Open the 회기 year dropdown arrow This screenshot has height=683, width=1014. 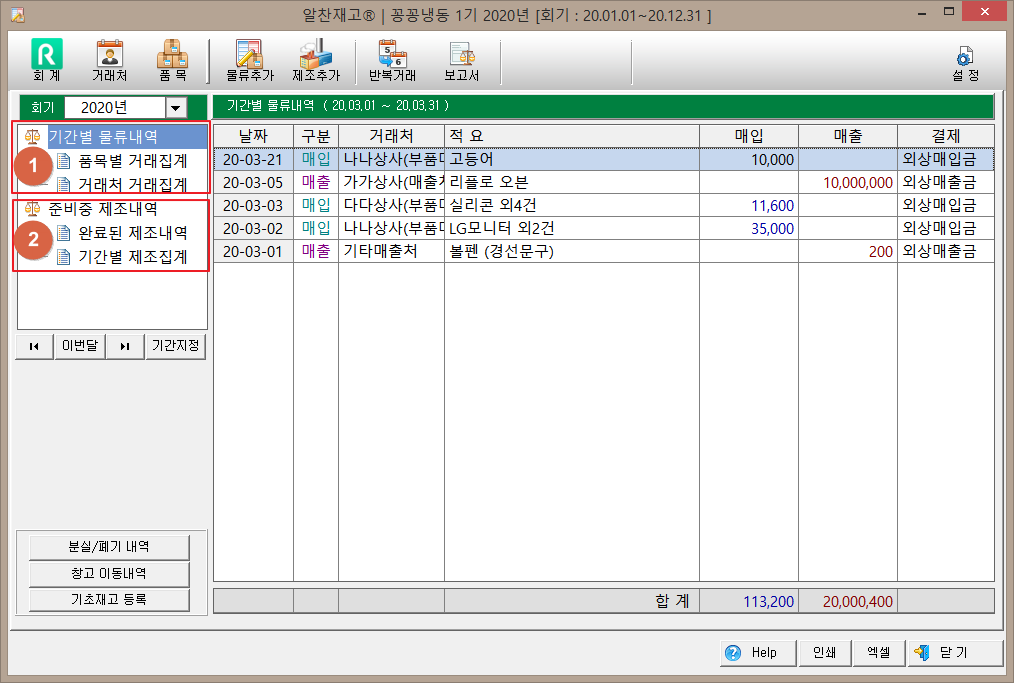176,108
